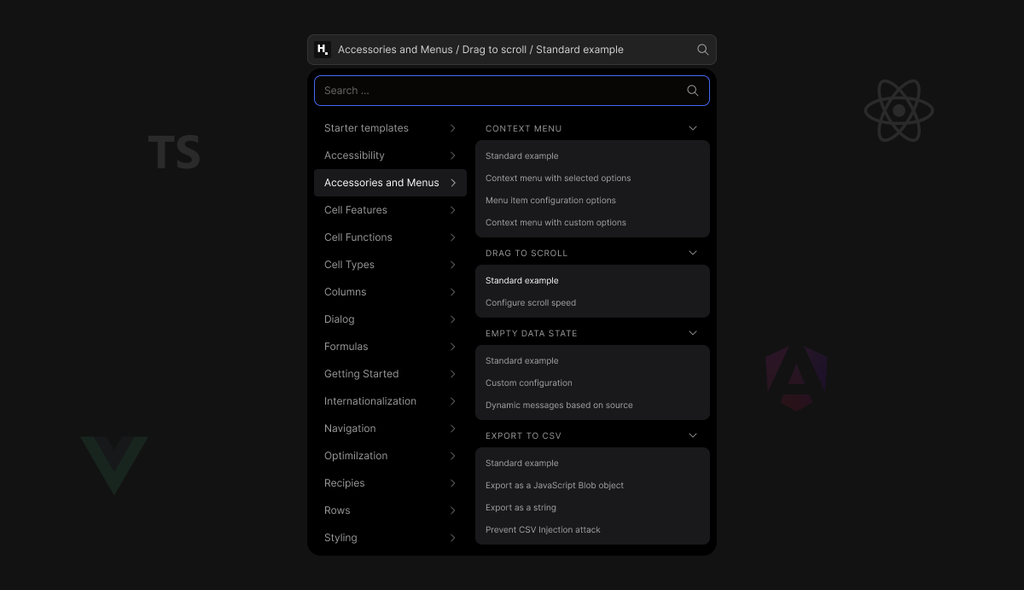The height and width of the screenshot is (590, 1024).
Task: Open the Dialog category
Action: [391, 320]
